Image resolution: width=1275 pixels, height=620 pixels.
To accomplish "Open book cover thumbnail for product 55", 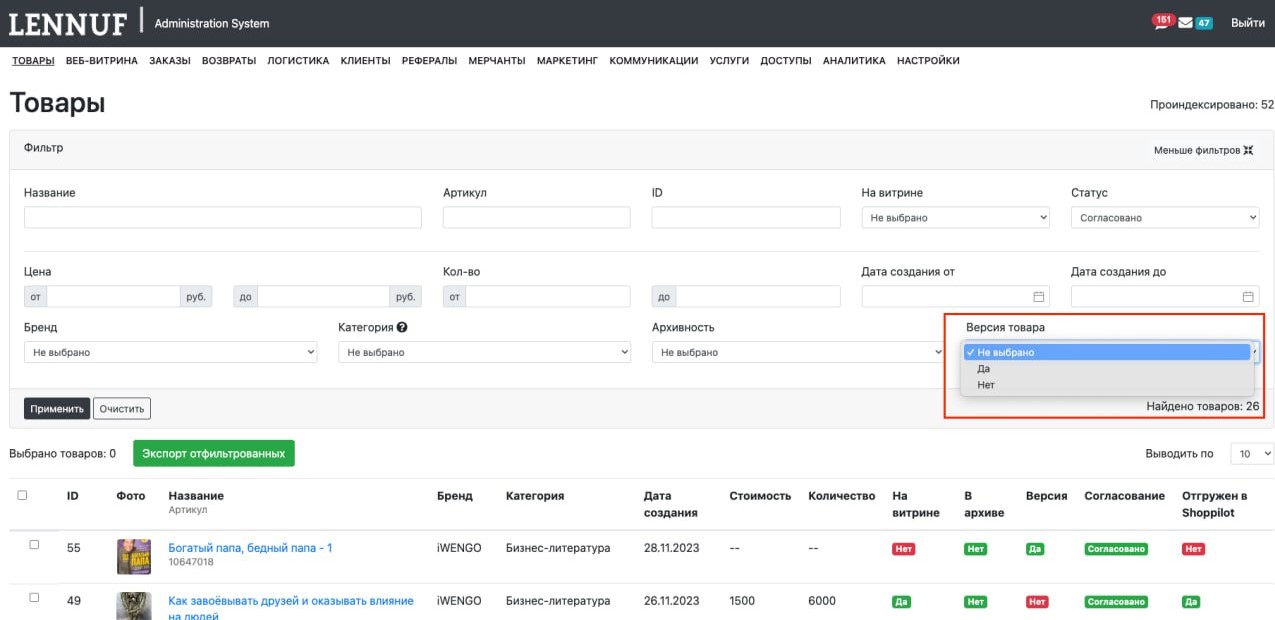I will coord(134,557).
